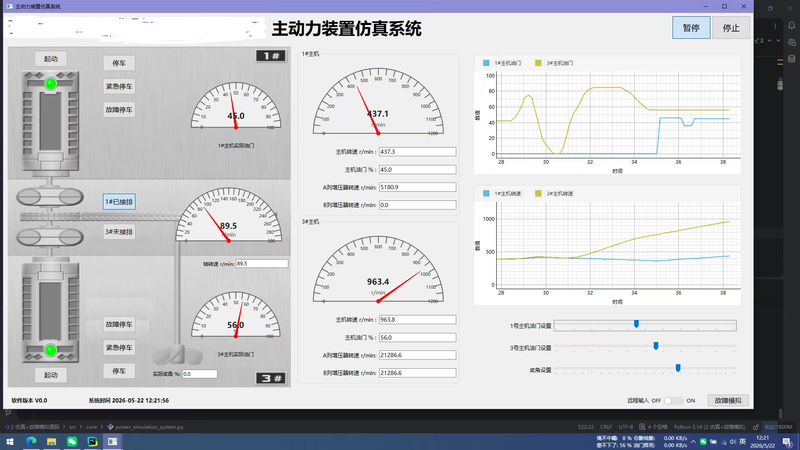800x450 pixels.
Task: Click the shaft speed gauge reading 89.5
Action: pyautogui.click(x=228, y=215)
